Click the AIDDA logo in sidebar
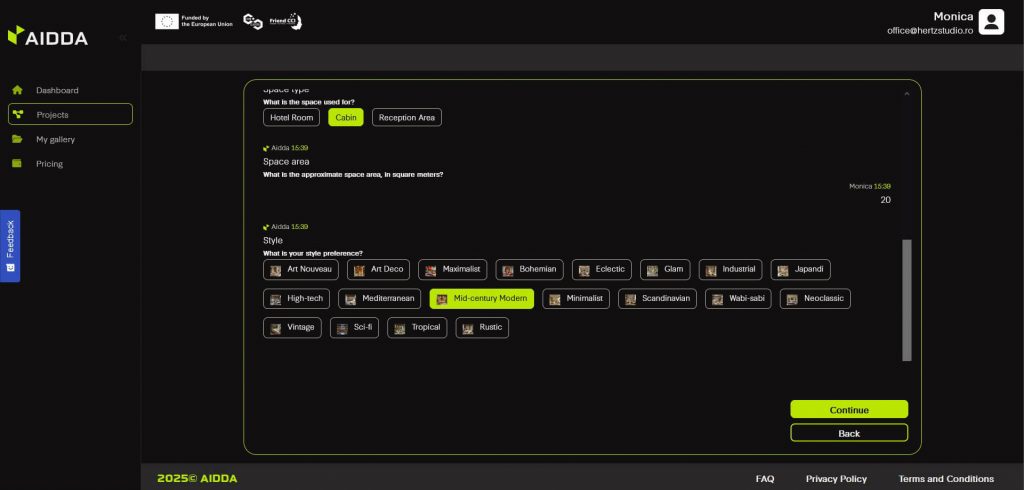 click(x=48, y=37)
